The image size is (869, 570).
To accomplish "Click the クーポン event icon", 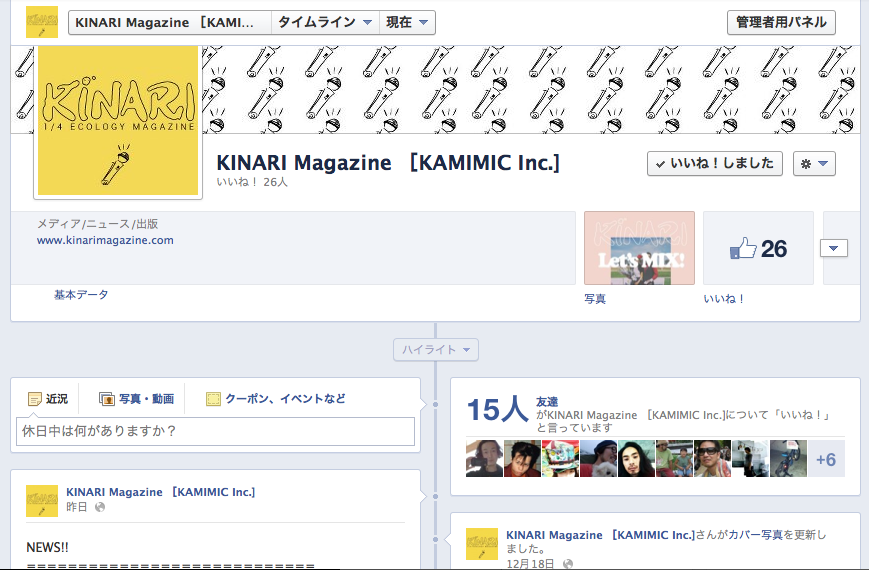I will click(213, 399).
